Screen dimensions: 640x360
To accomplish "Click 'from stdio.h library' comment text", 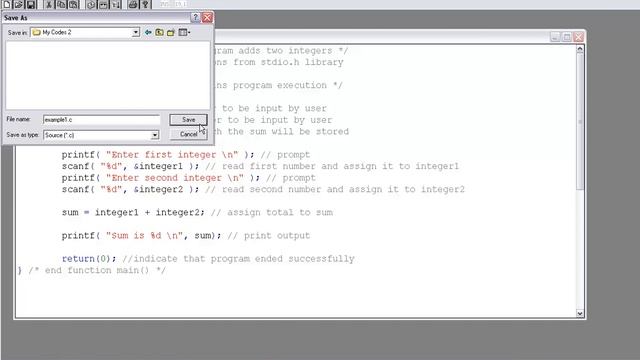I will (x=288, y=62).
